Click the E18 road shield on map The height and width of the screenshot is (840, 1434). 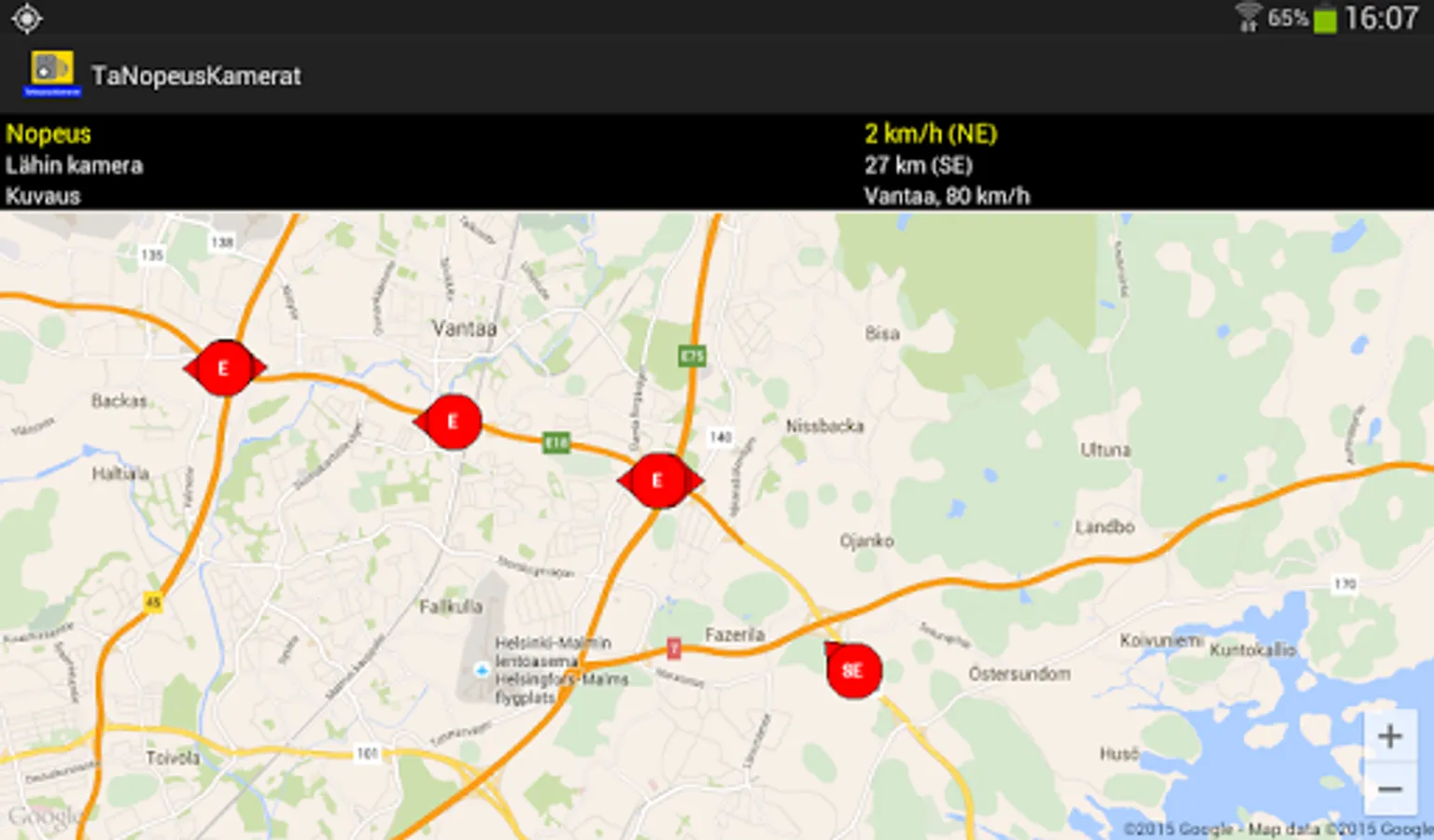tap(556, 442)
